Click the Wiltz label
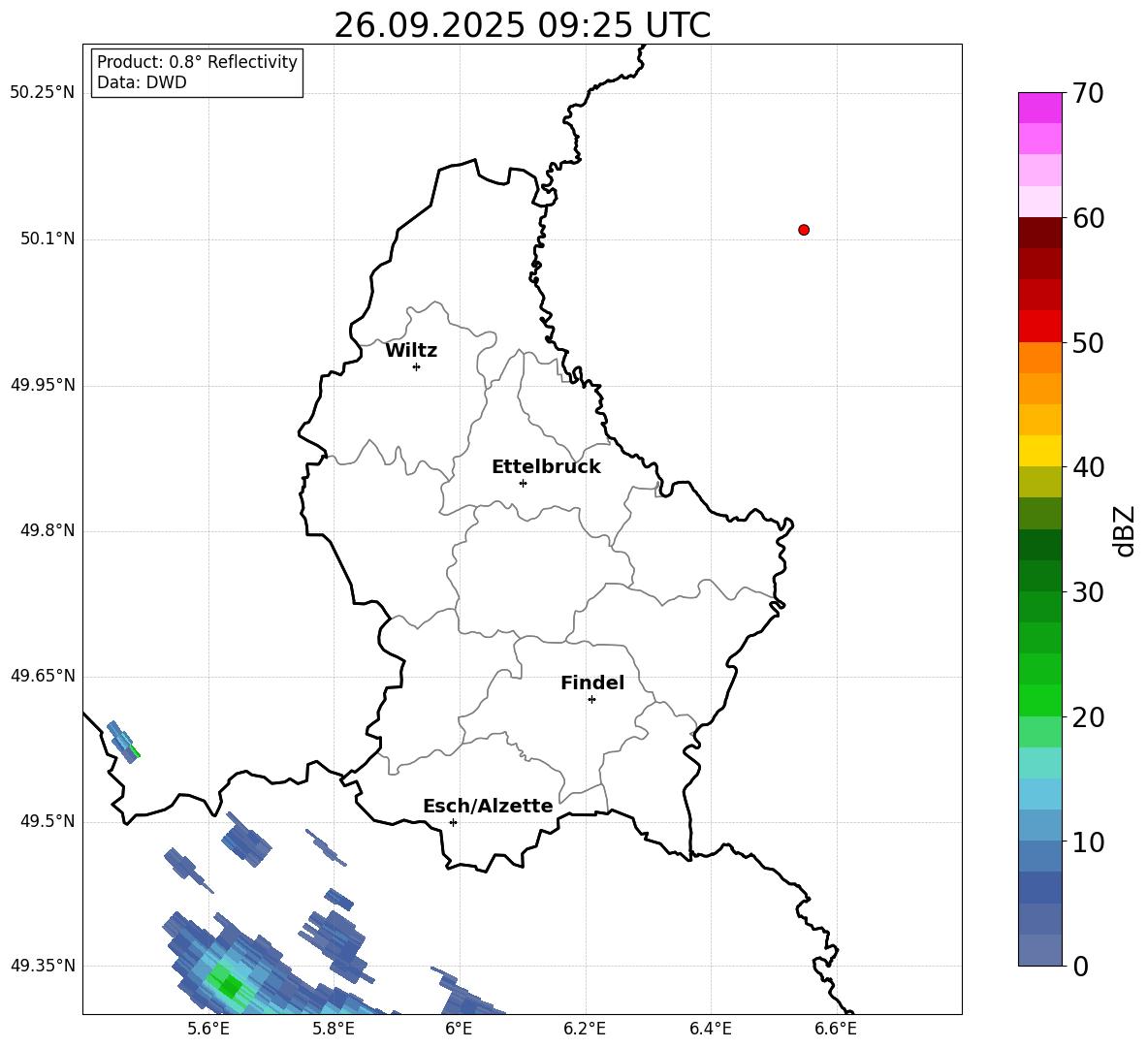This screenshot has height=1048, width=1148. (x=411, y=351)
